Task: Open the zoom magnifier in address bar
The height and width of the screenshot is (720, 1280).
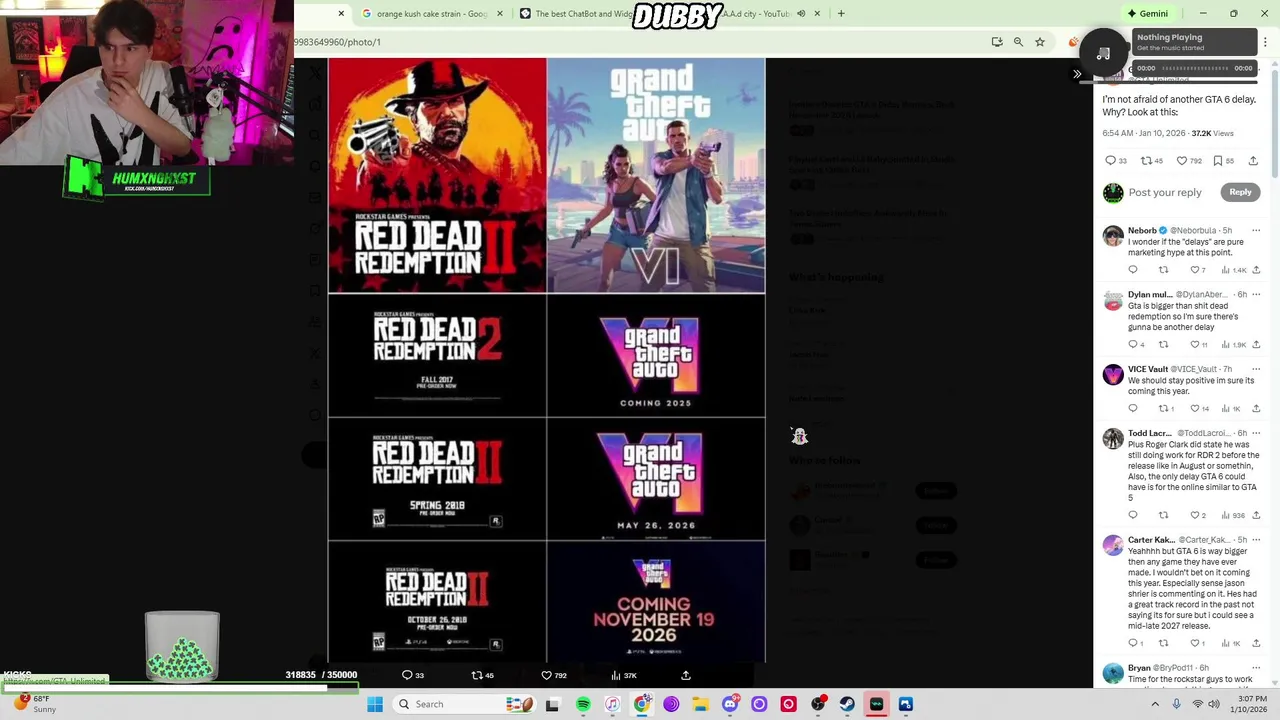Action: click(1018, 42)
